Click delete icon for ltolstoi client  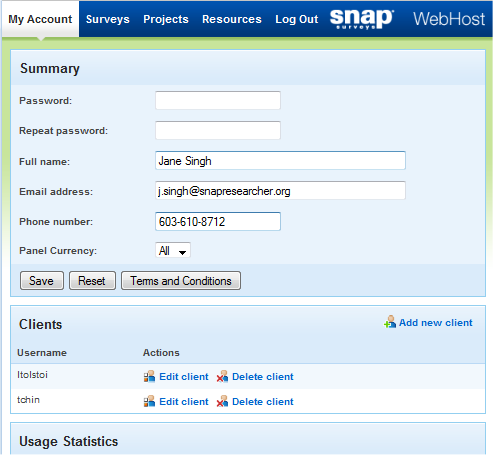pyautogui.click(x=222, y=376)
